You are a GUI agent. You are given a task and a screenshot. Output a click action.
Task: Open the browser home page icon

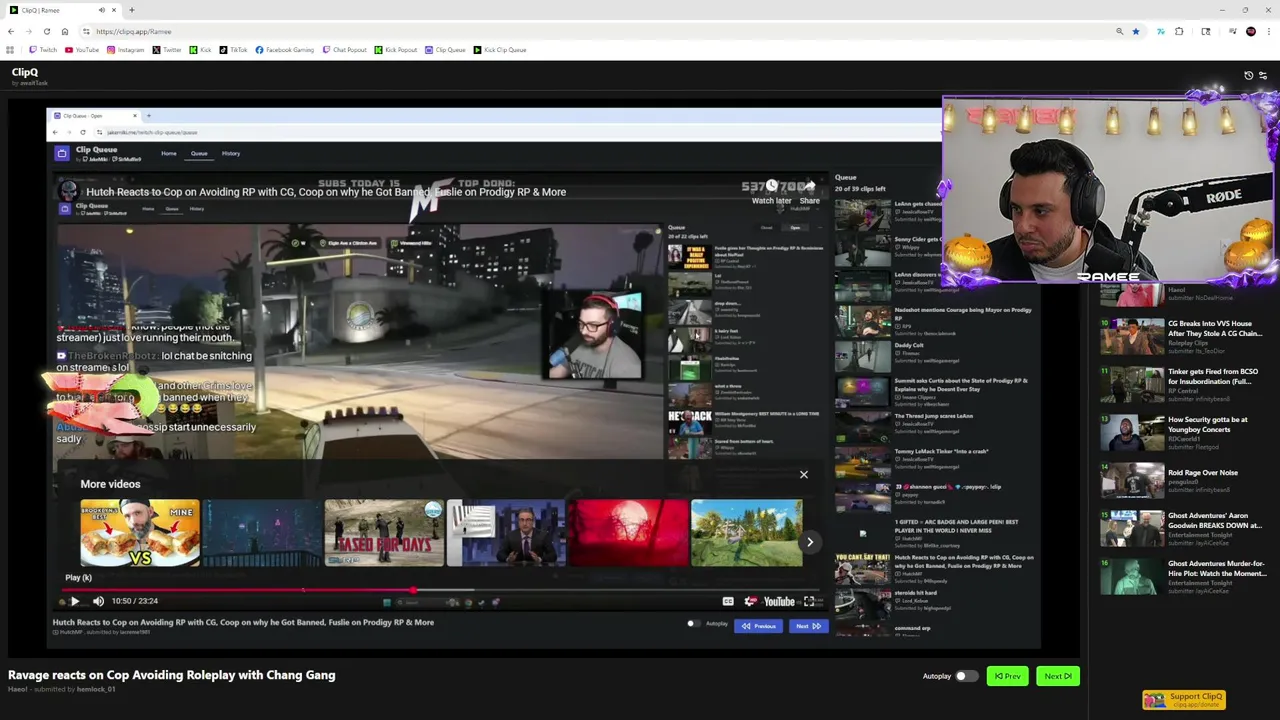[65, 31]
